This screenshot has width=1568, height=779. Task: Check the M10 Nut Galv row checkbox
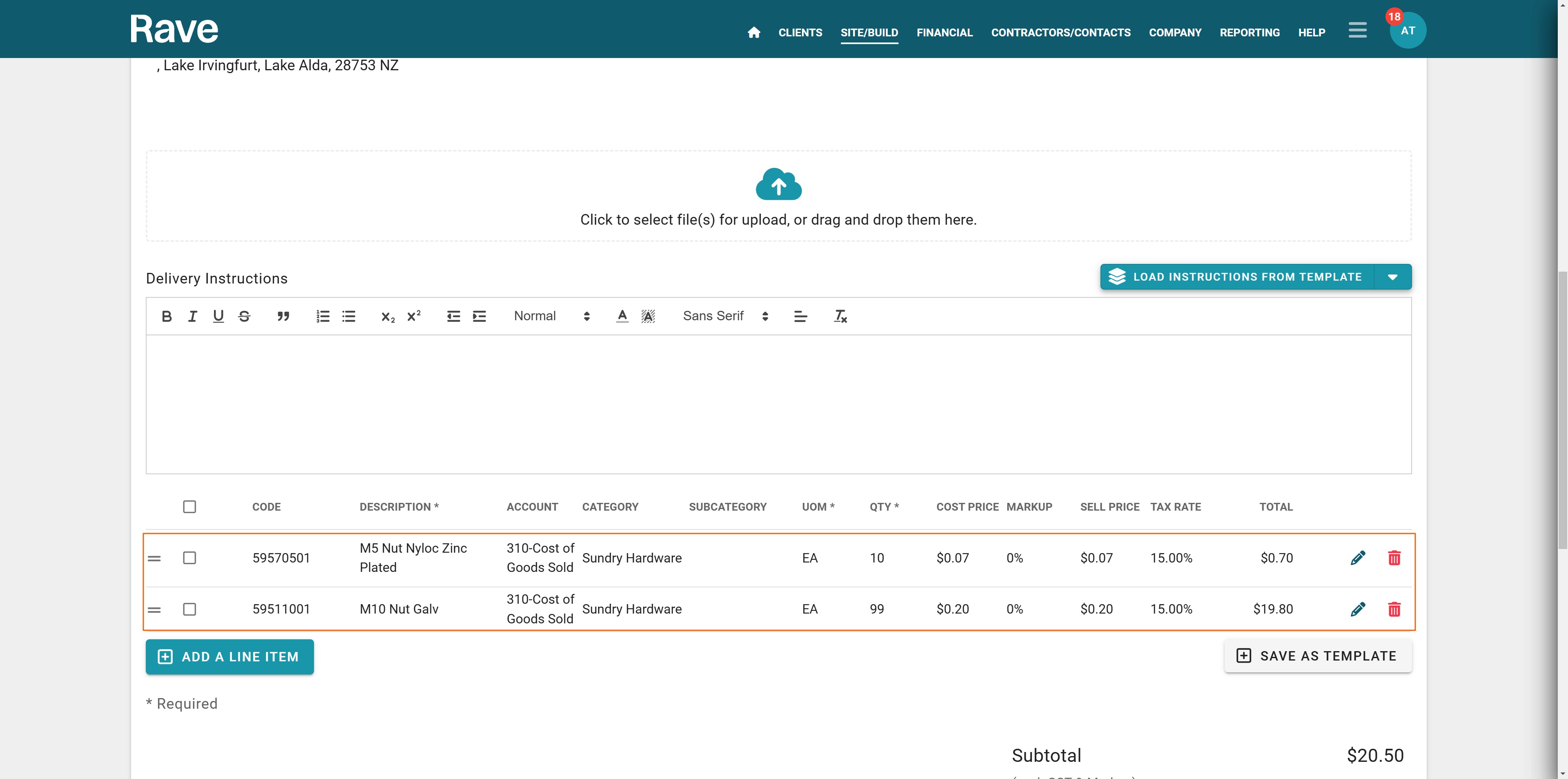(x=189, y=609)
